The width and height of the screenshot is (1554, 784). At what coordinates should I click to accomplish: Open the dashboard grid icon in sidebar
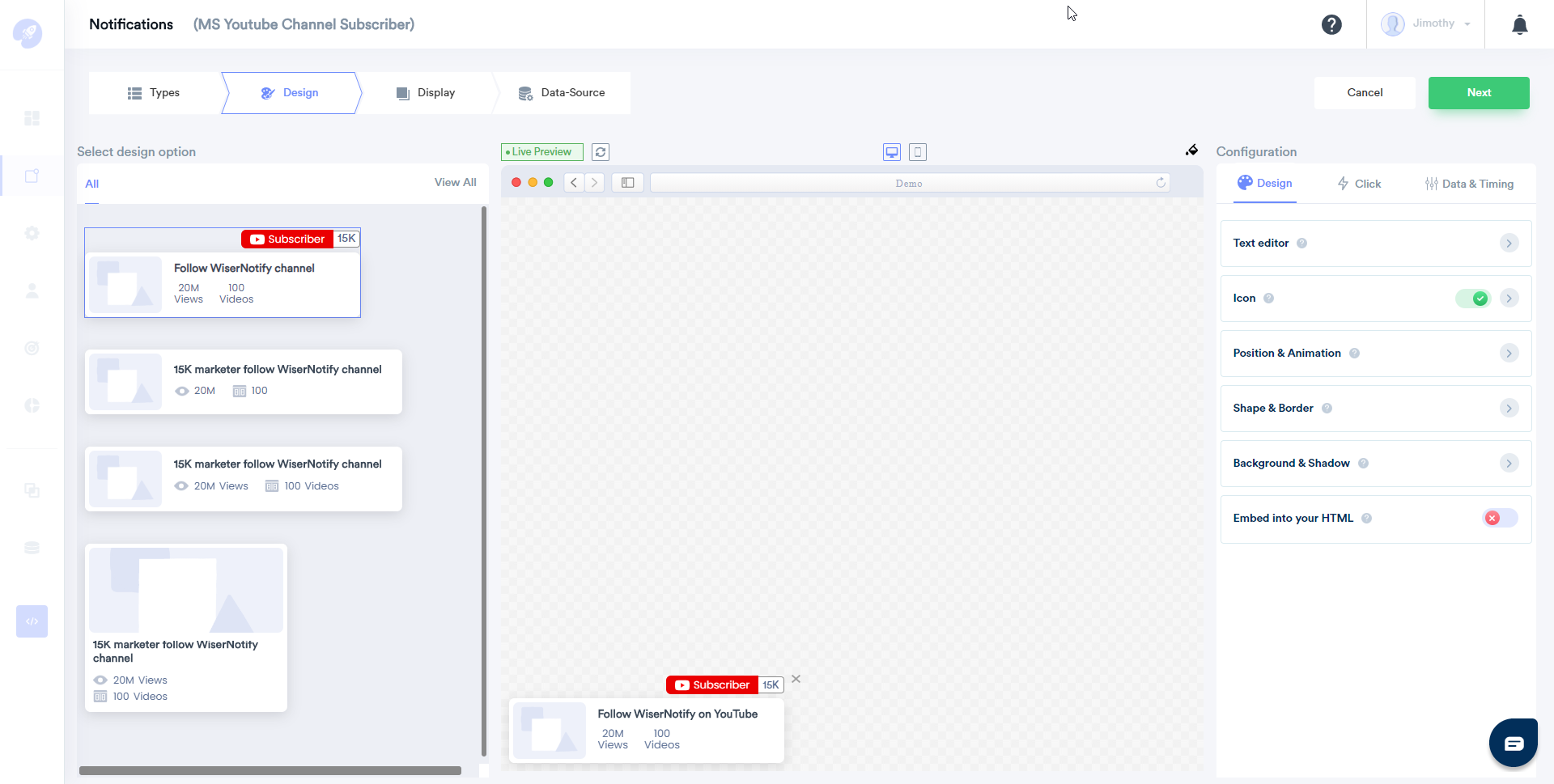click(x=32, y=118)
